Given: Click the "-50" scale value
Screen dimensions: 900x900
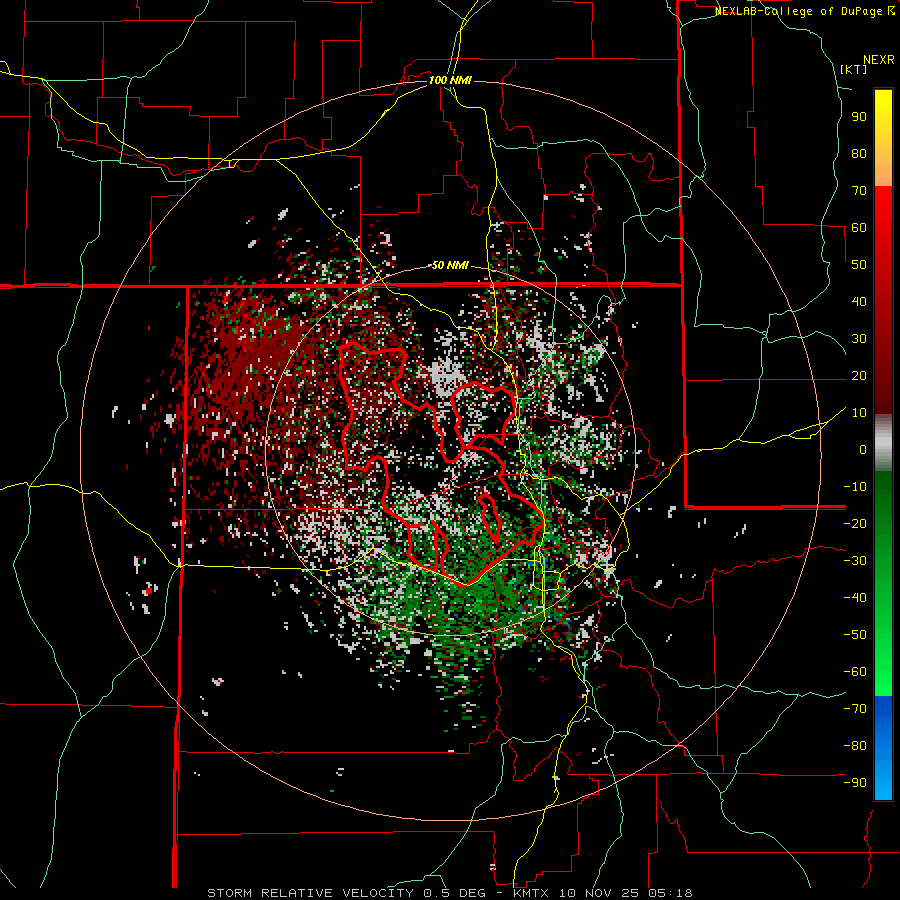Looking at the screenshot, I should [x=855, y=635].
